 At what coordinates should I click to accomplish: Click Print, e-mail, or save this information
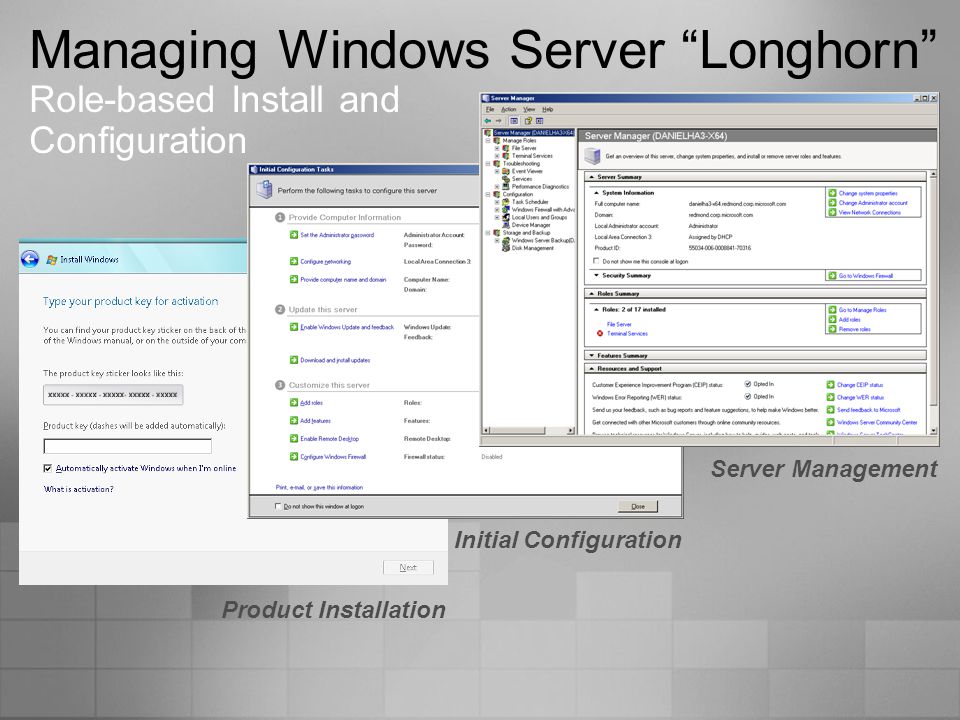(319, 487)
